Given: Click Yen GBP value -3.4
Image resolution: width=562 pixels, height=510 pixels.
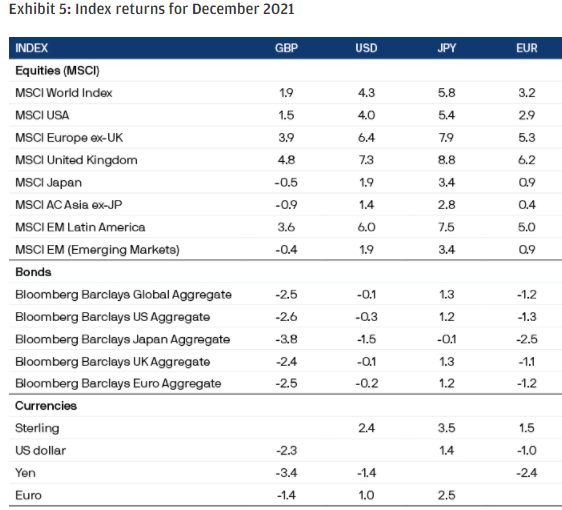Looking at the screenshot, I should click(x=286, y=473).
